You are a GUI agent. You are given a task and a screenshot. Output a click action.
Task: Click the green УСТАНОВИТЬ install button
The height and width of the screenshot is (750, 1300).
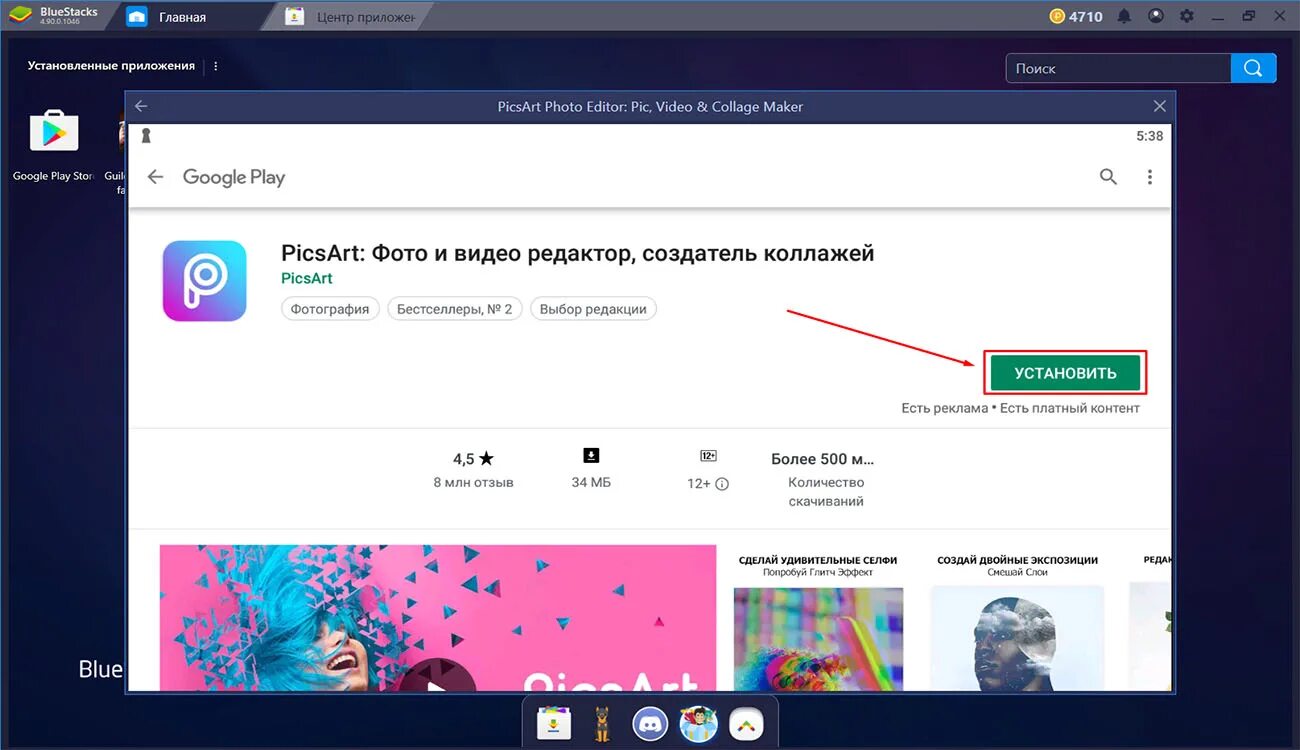click(x=1065, y=373)
